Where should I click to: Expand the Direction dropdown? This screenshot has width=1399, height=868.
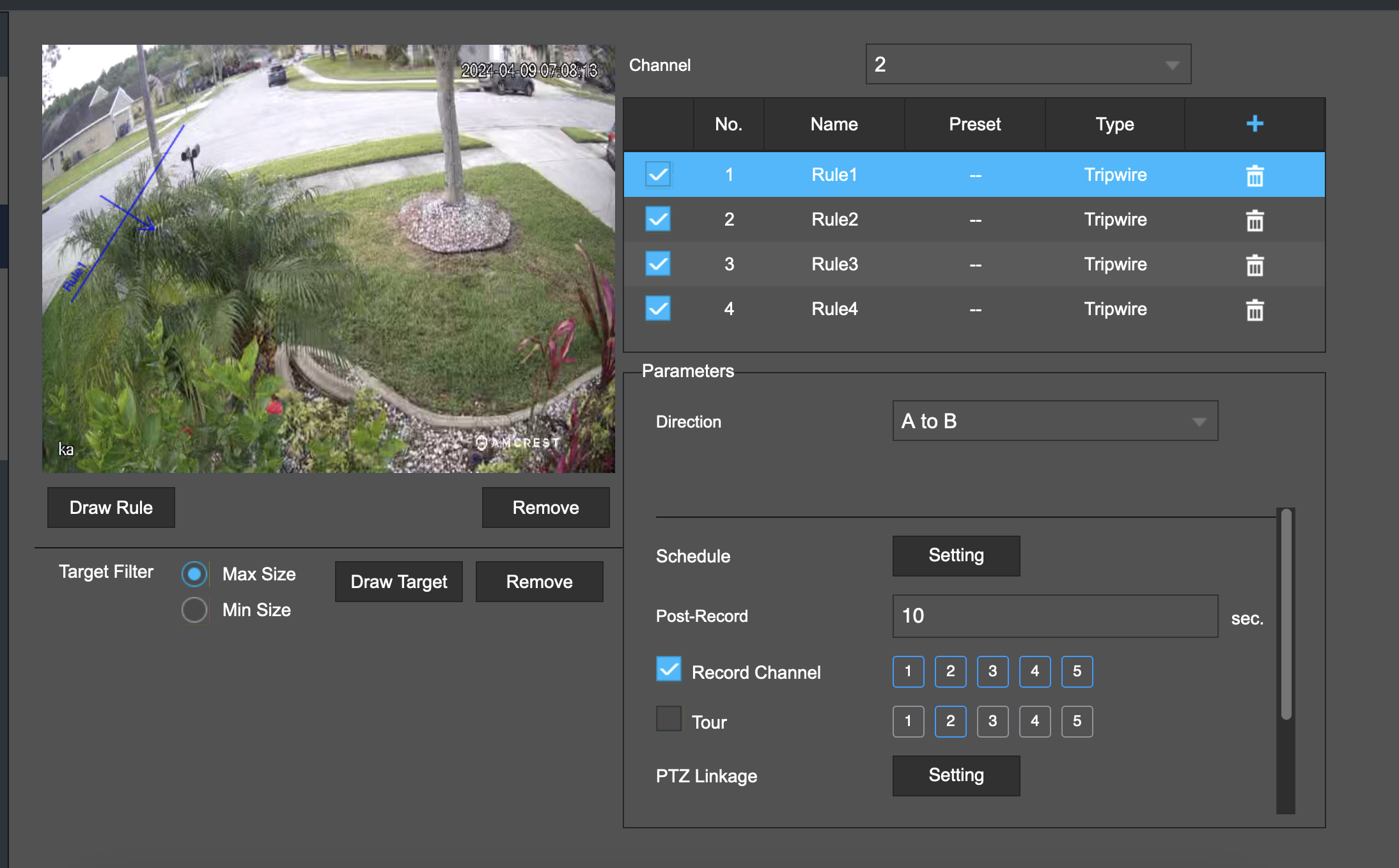point(1197,421)
